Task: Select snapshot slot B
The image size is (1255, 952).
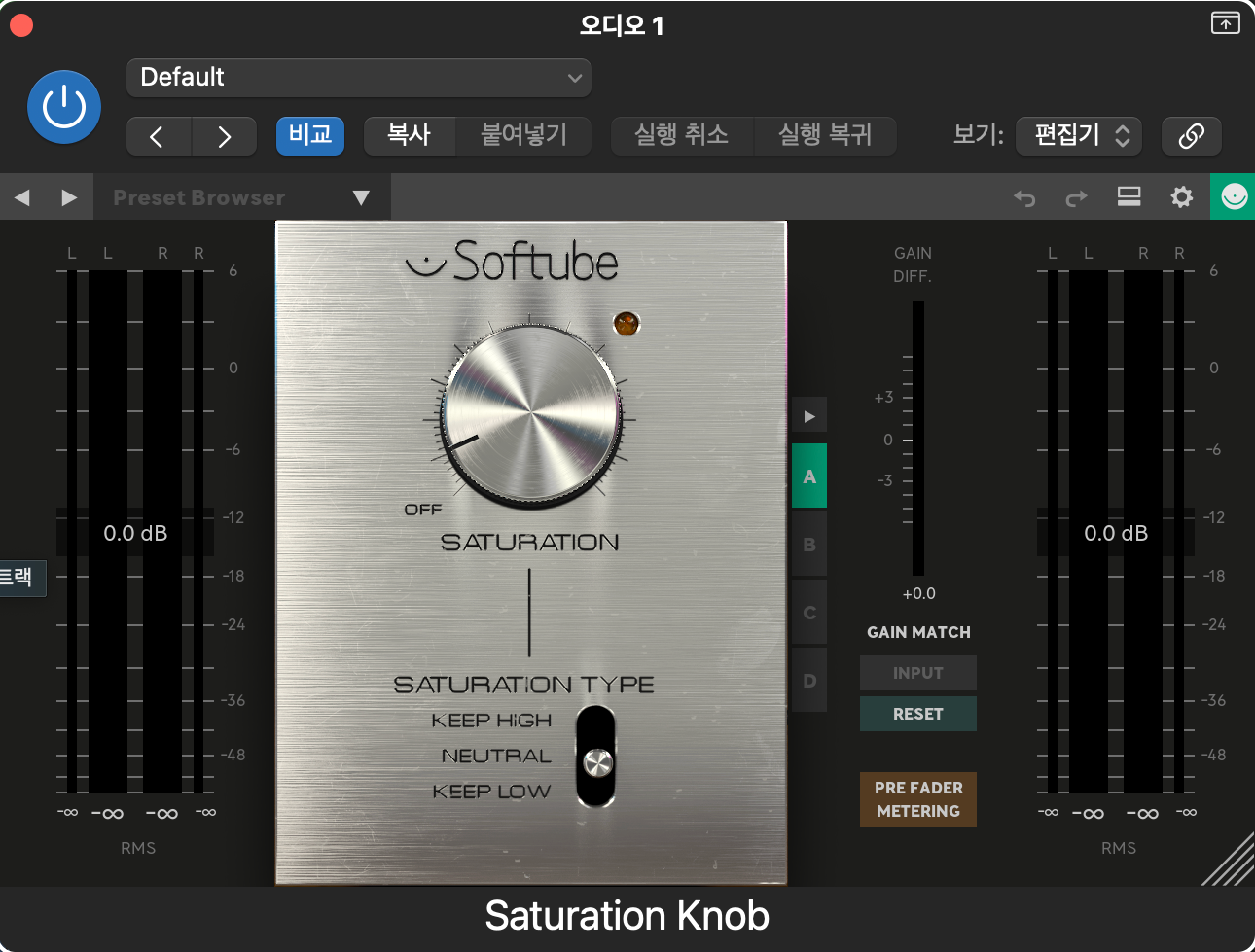Action: pyautogui.click(x=809, y=545)
